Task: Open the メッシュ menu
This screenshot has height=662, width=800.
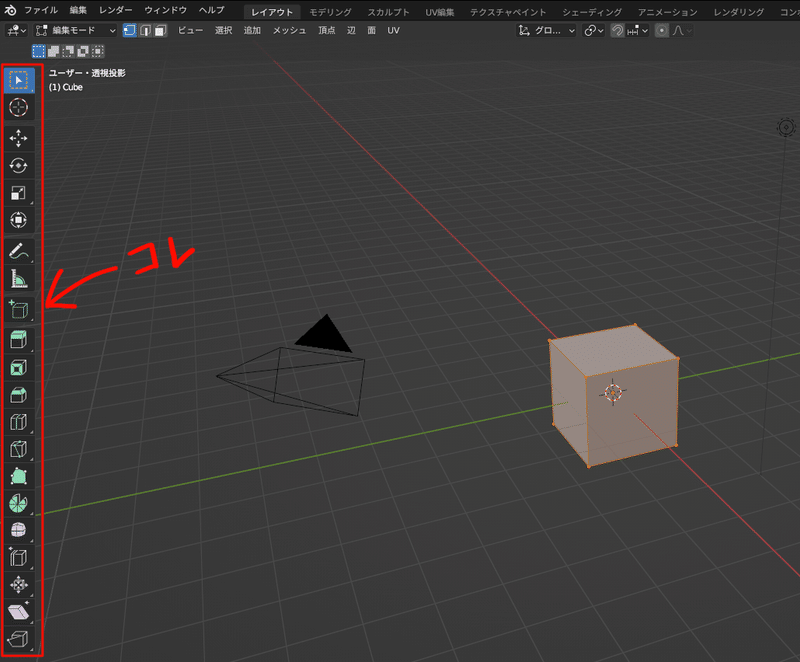Action: 288,30
